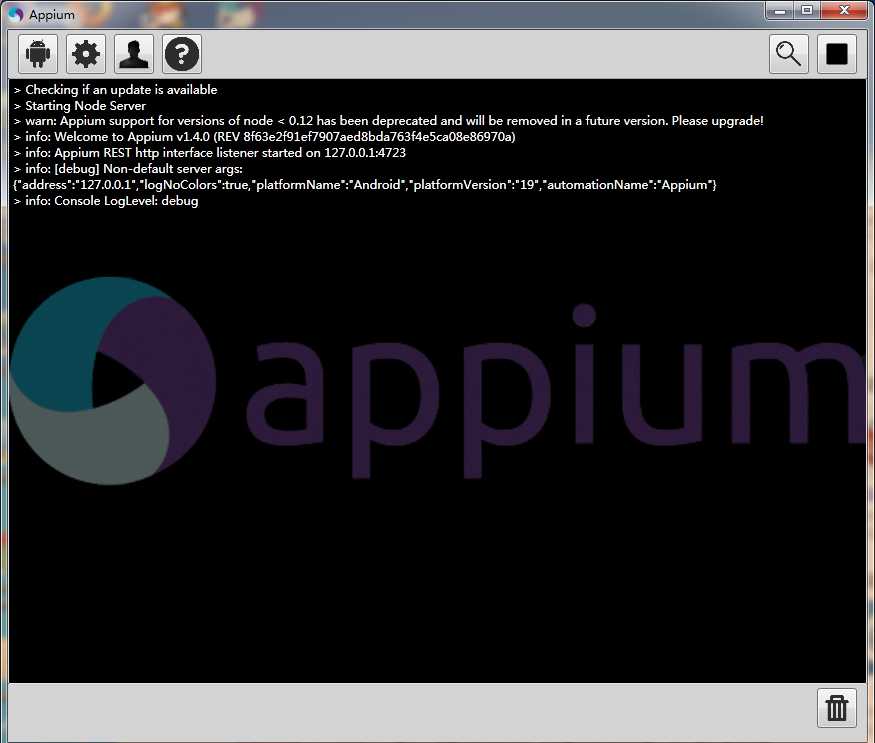The image size is (875, 743).
Task: Click the server args JSON line
Action: click(365, 185)
